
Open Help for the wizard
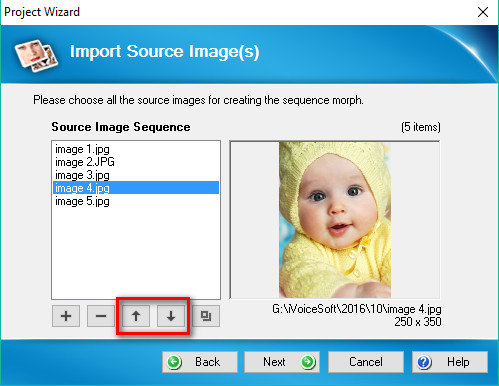pos(450,362)
